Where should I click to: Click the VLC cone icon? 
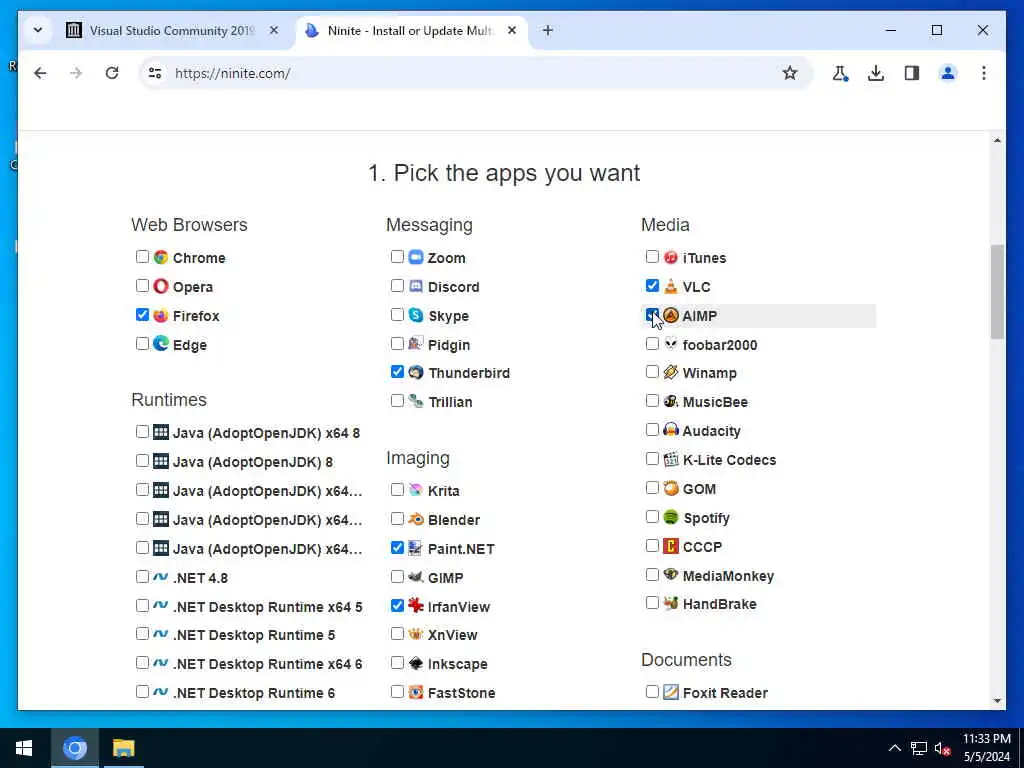click(x=671, y=286)
